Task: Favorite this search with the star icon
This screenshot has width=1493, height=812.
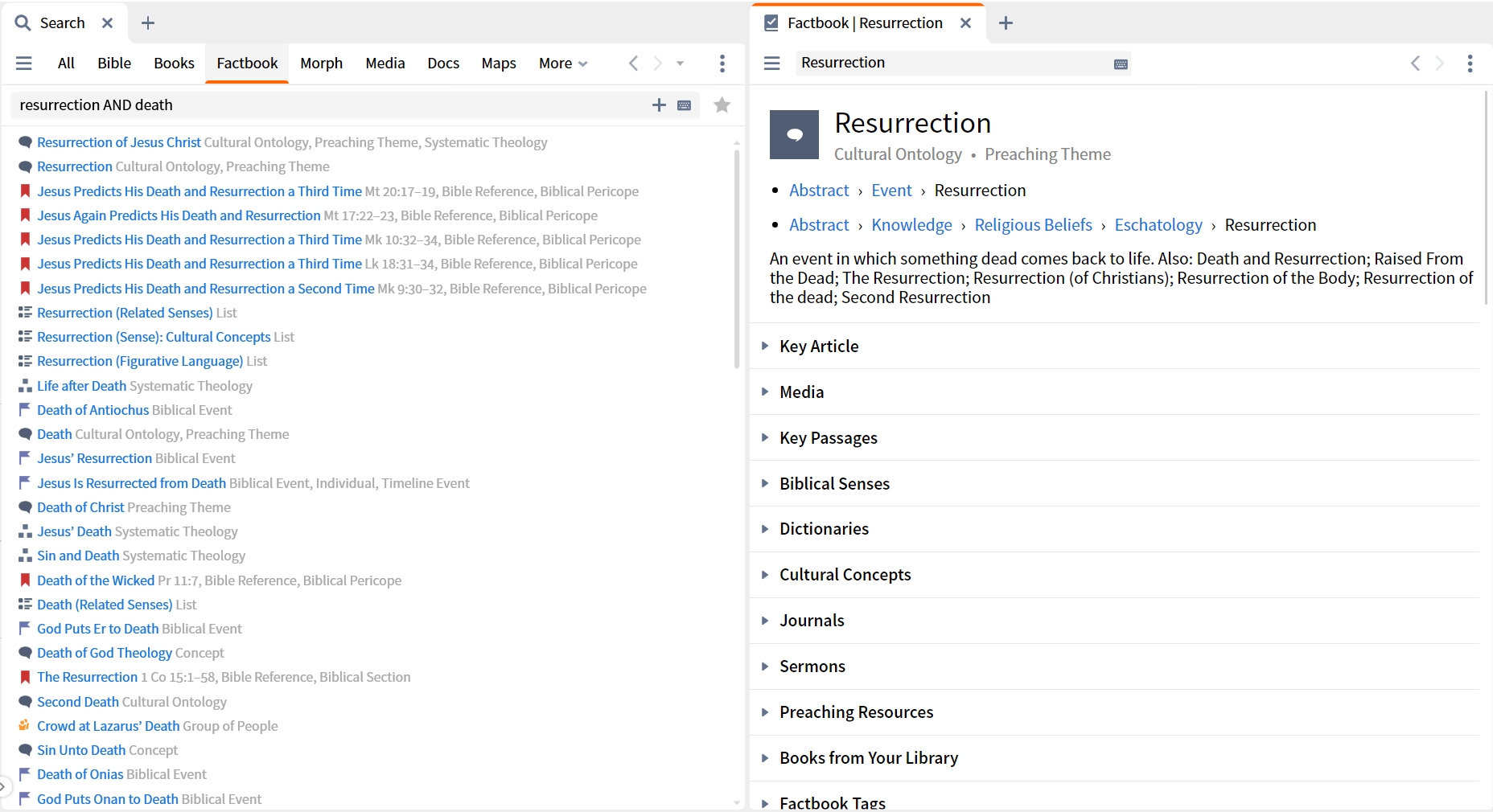Action: (722, 105)
